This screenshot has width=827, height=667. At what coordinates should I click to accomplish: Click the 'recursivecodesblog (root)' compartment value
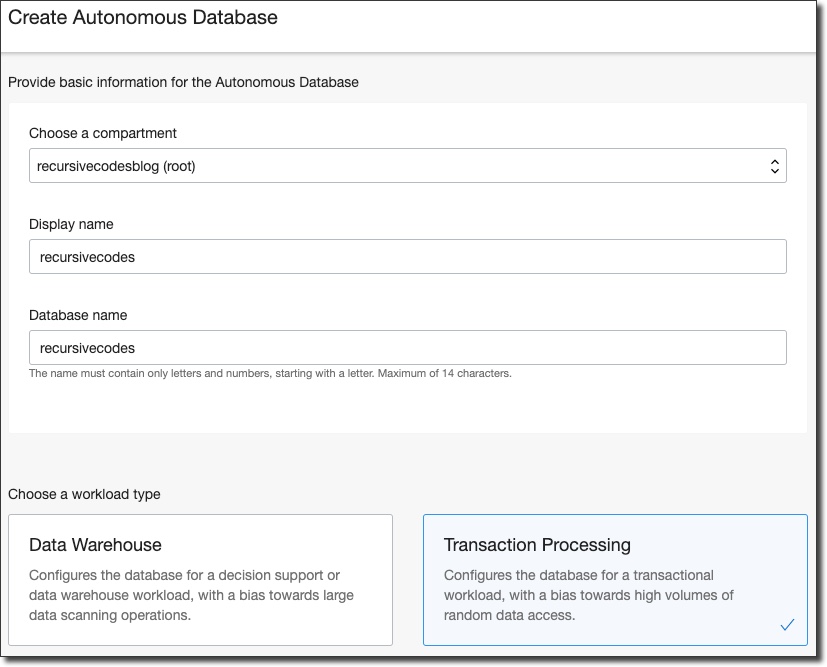click(x=117, y=166)
